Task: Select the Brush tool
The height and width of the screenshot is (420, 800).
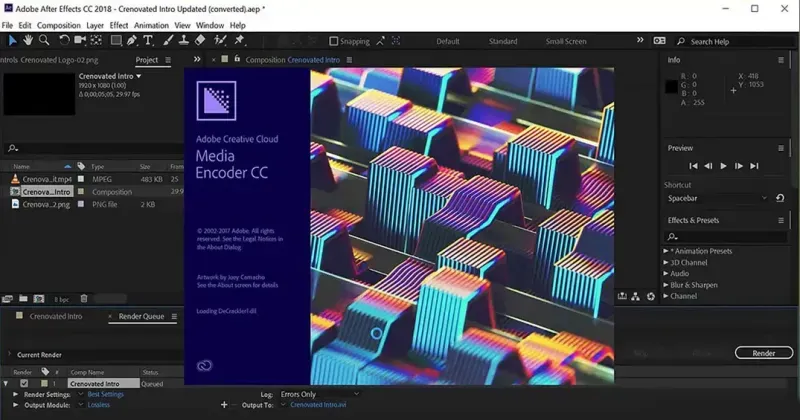Action: pyautogui.click(x=168, y=40)
